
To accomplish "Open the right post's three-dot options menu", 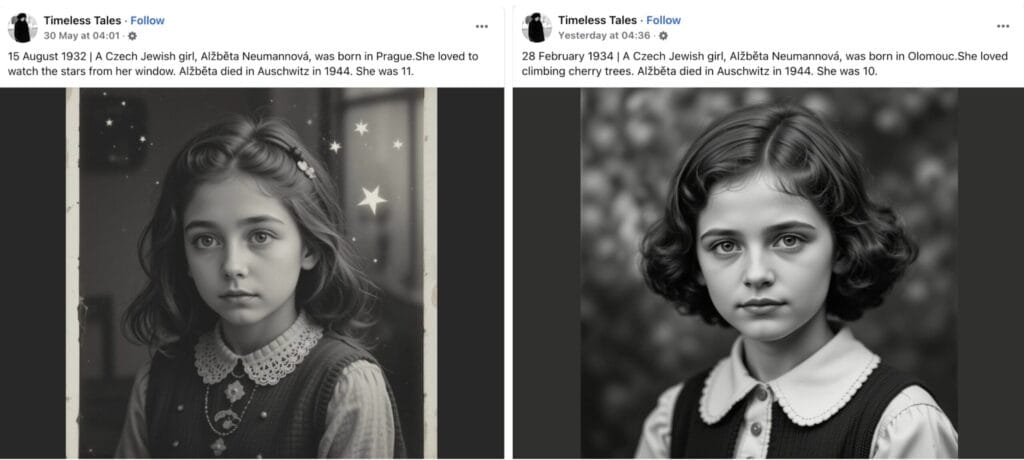I will 1002,26.
